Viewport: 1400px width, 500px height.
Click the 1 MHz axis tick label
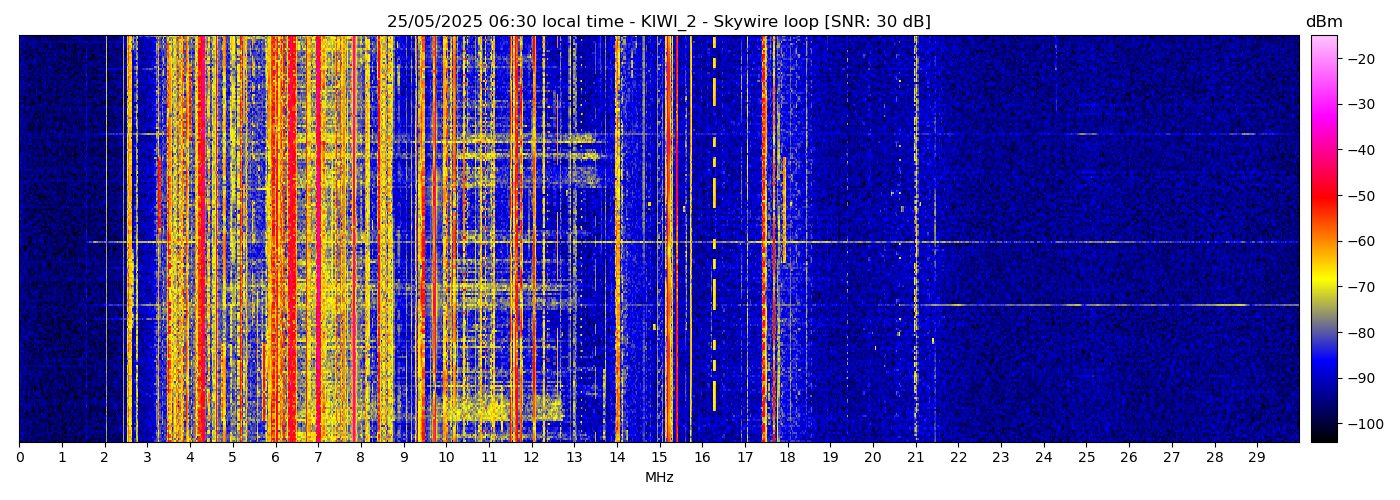coord(62,457)
